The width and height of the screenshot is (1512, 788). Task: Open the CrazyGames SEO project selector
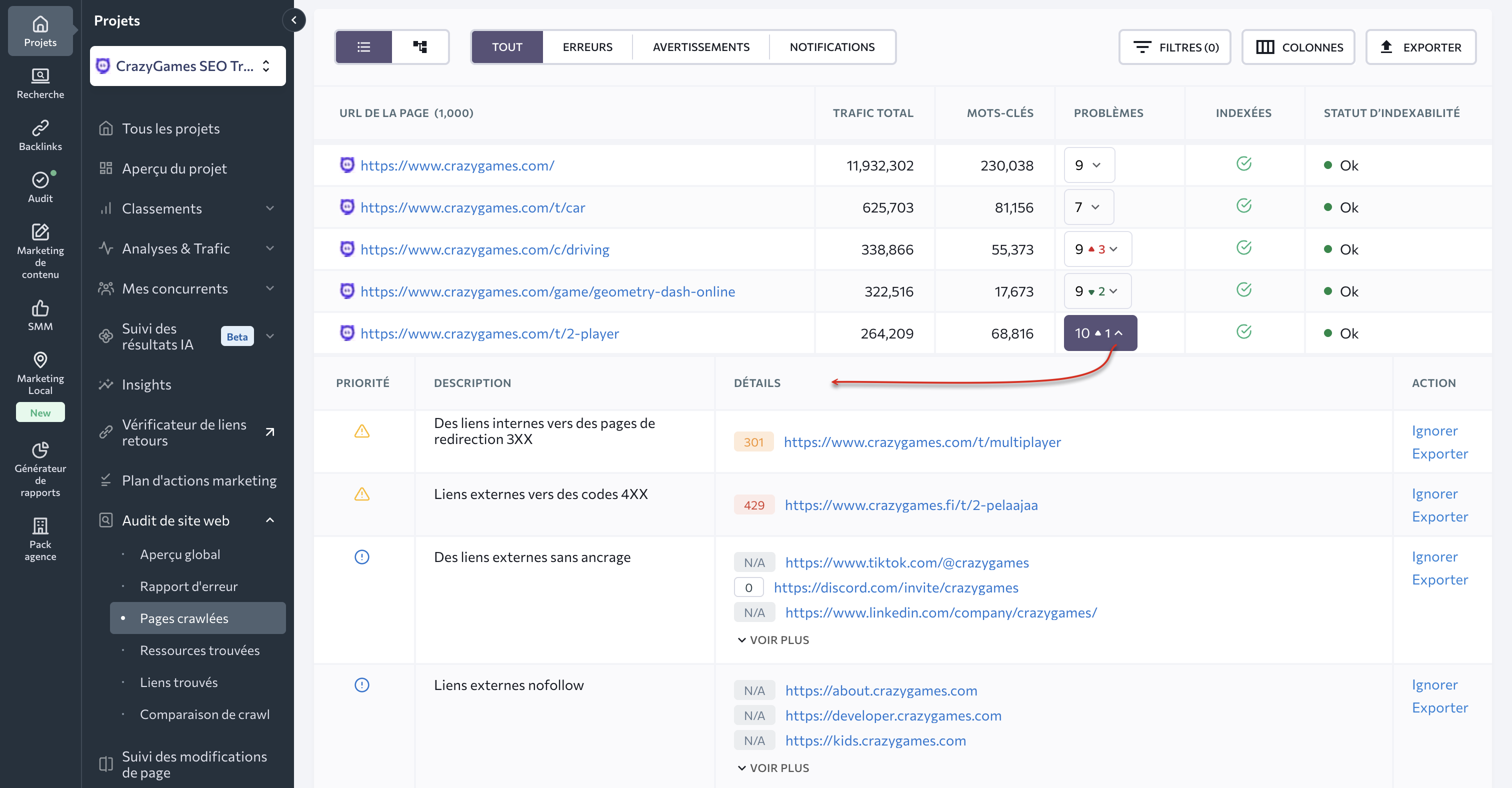pos(188,65)
